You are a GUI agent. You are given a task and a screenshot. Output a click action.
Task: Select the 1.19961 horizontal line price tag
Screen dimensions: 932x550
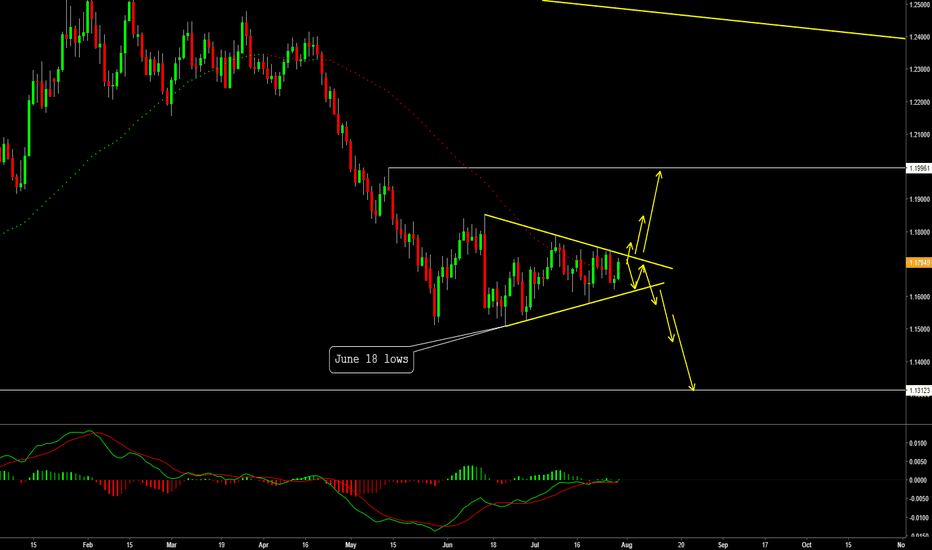point(919,168)
